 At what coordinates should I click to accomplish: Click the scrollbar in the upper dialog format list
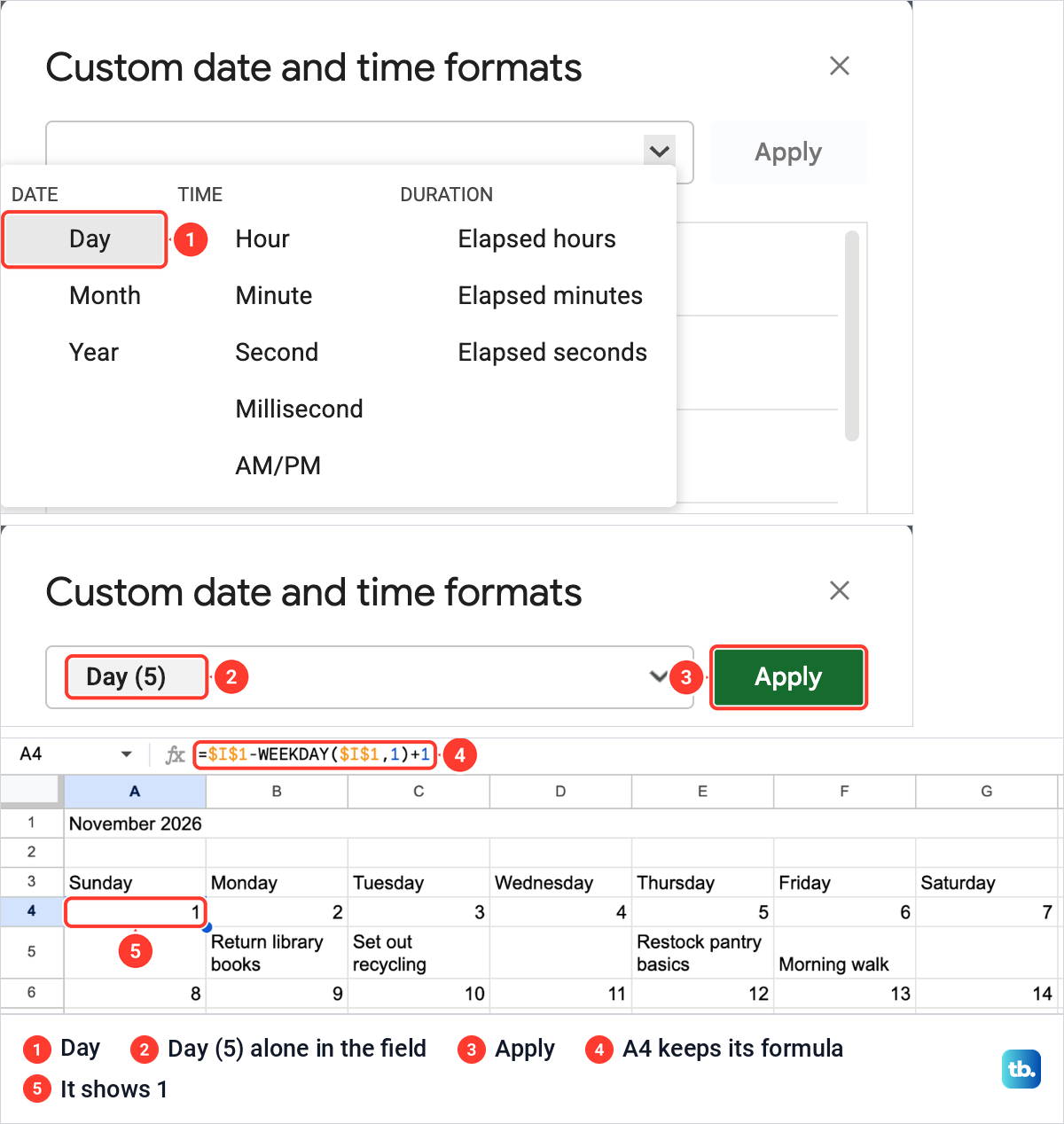(852, 335)
